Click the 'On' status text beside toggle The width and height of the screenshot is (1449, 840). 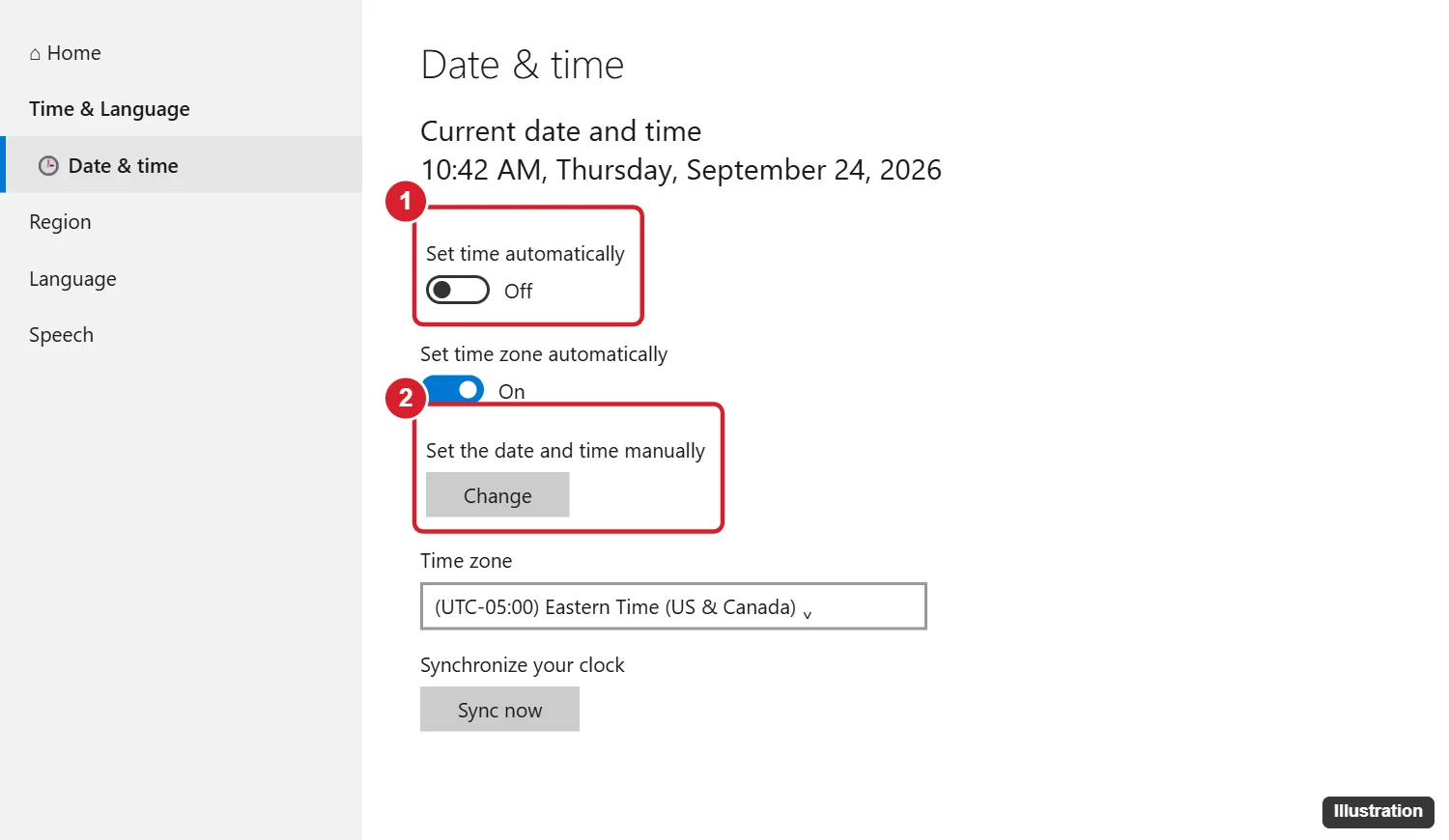pyautogui.click(x=512, y=391)
